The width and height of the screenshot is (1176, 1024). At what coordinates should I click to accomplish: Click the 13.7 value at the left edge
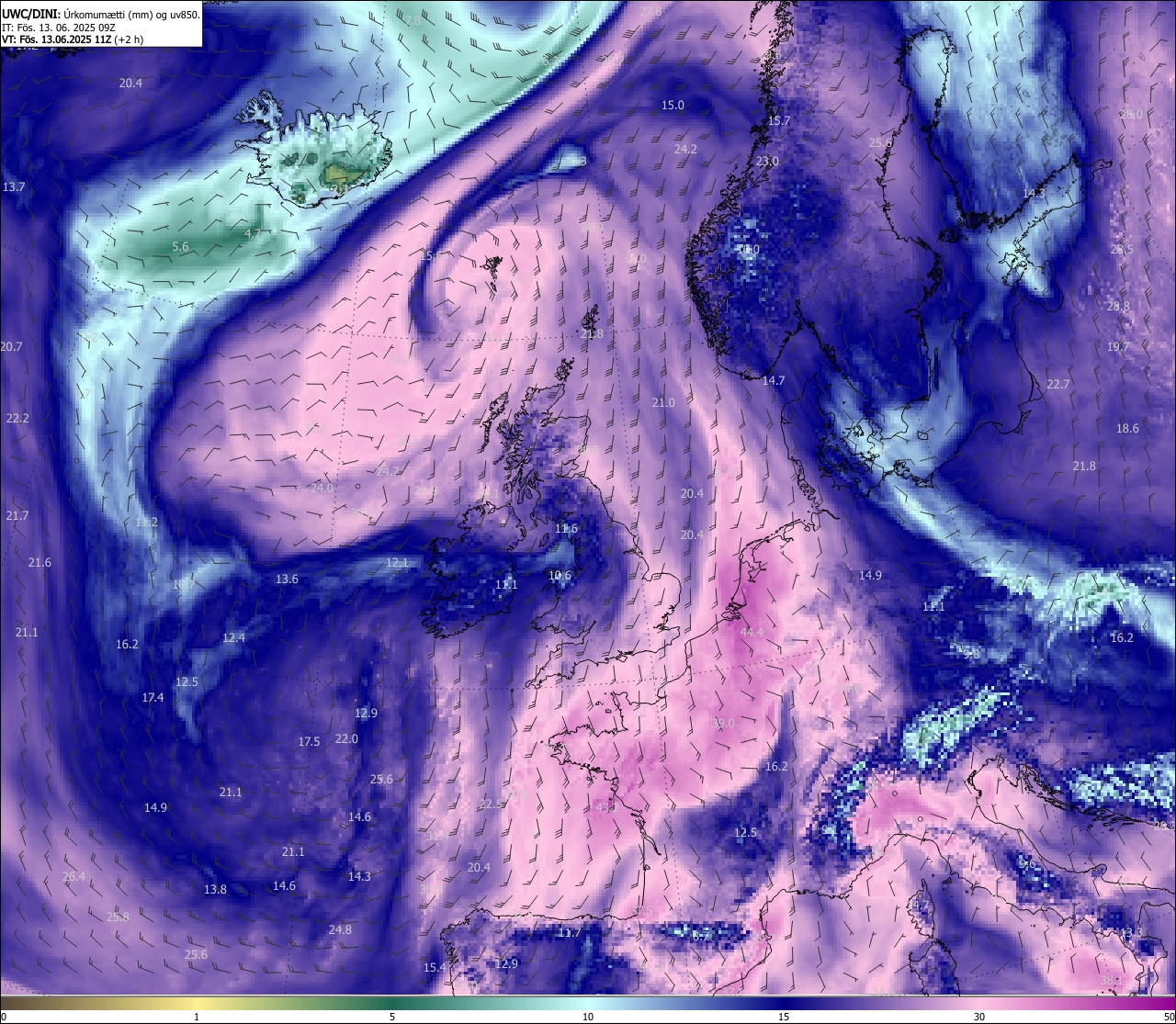click(x=14, y=186)
